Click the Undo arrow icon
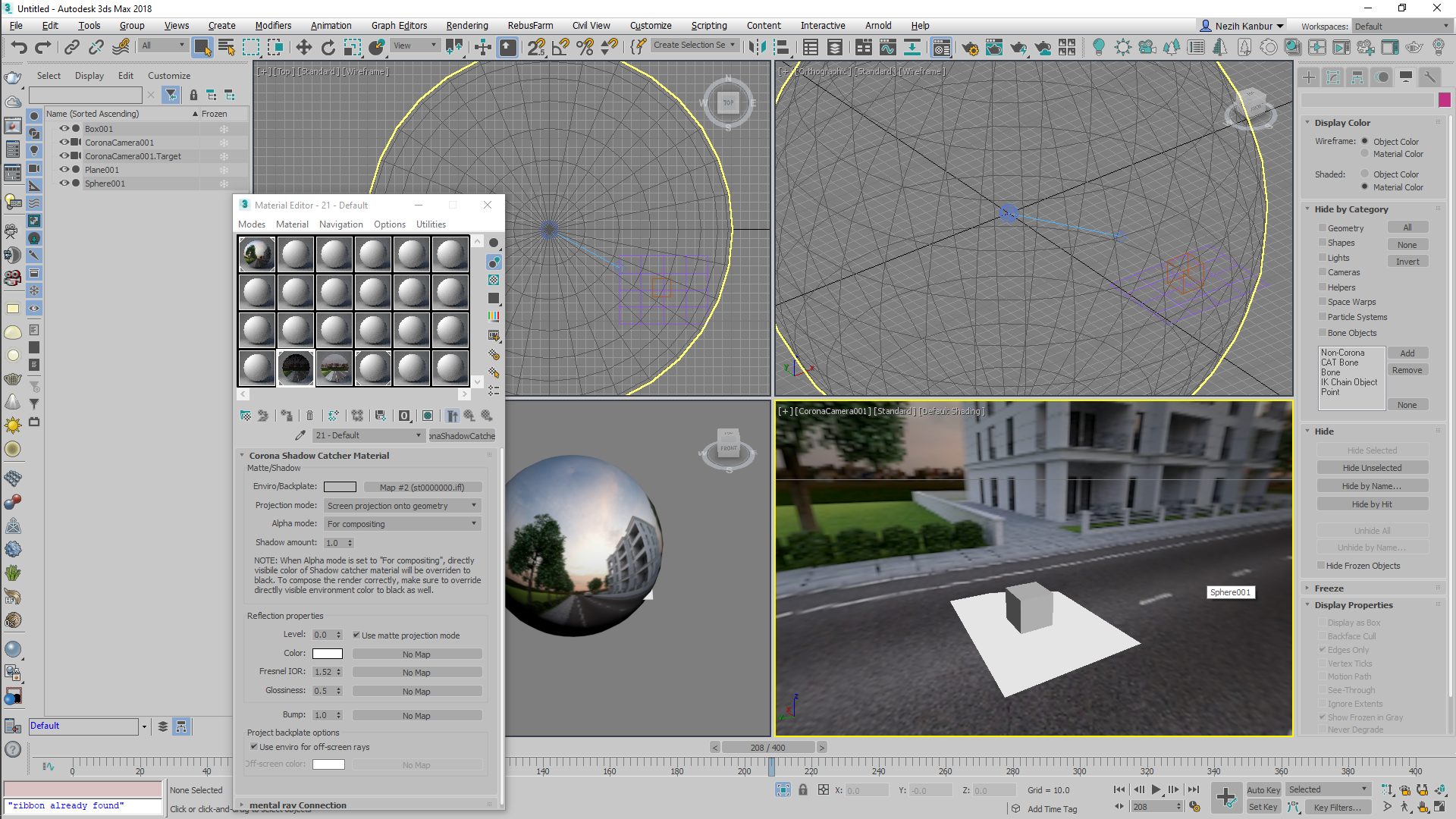The height and width of the screenshot is (819, 1456). pyautogui.click(x=19, y=48)
